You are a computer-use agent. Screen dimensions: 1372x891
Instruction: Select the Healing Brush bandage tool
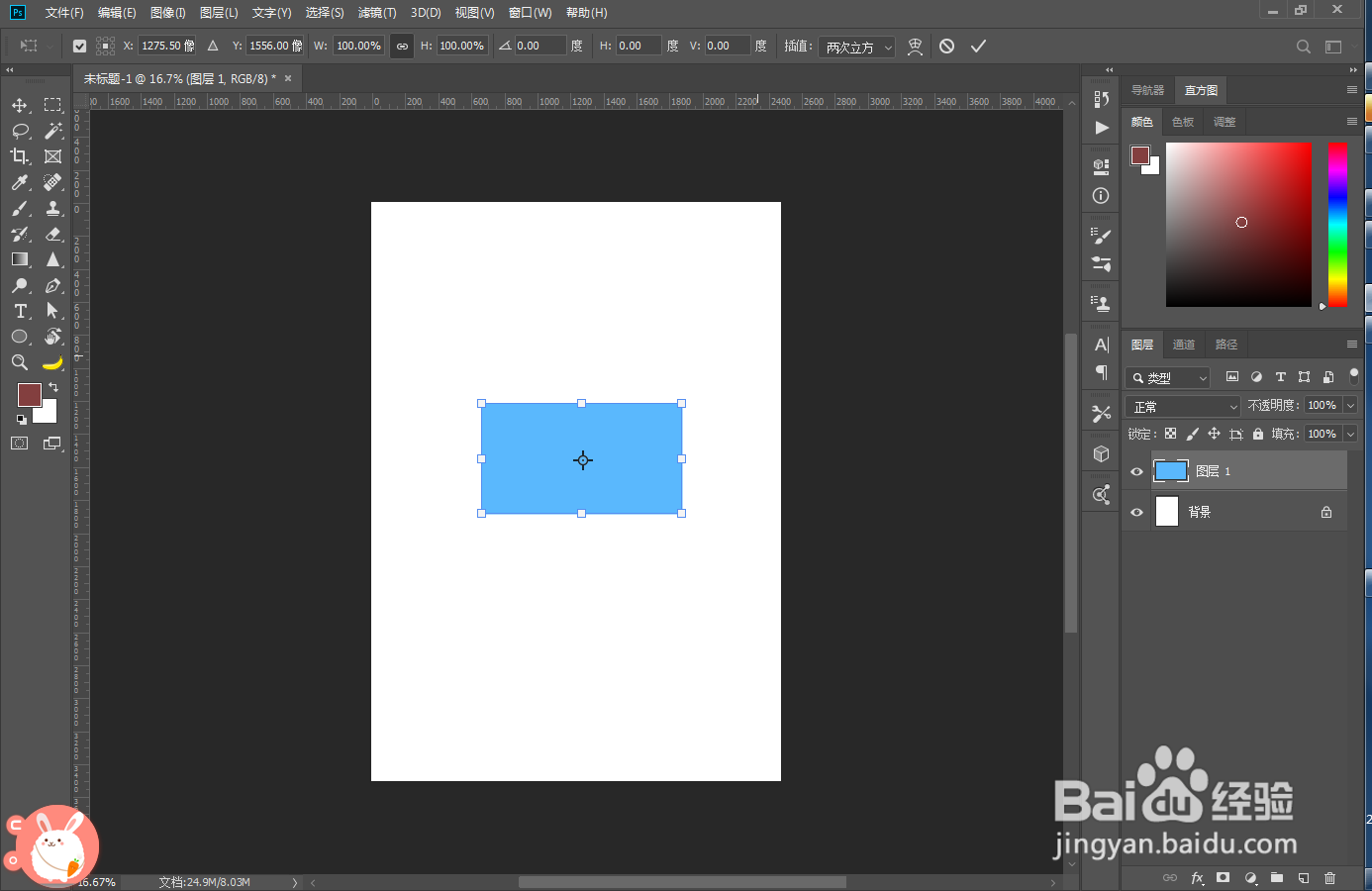(53, 182)
